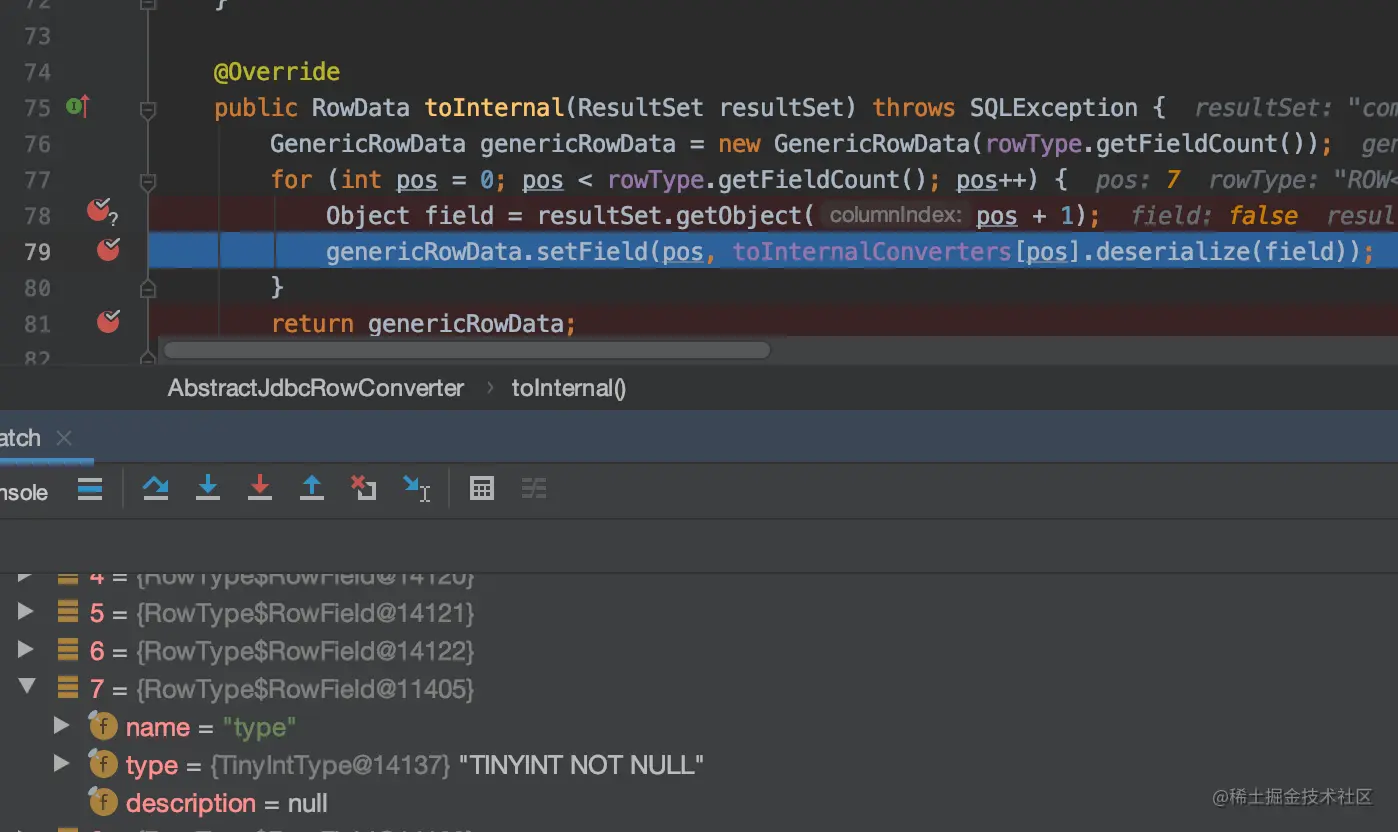Click the Trace Current Stream Chain icon
The height and width of the screenshot is (832, 1398).
pyautogui.click(x=534, y=488)
